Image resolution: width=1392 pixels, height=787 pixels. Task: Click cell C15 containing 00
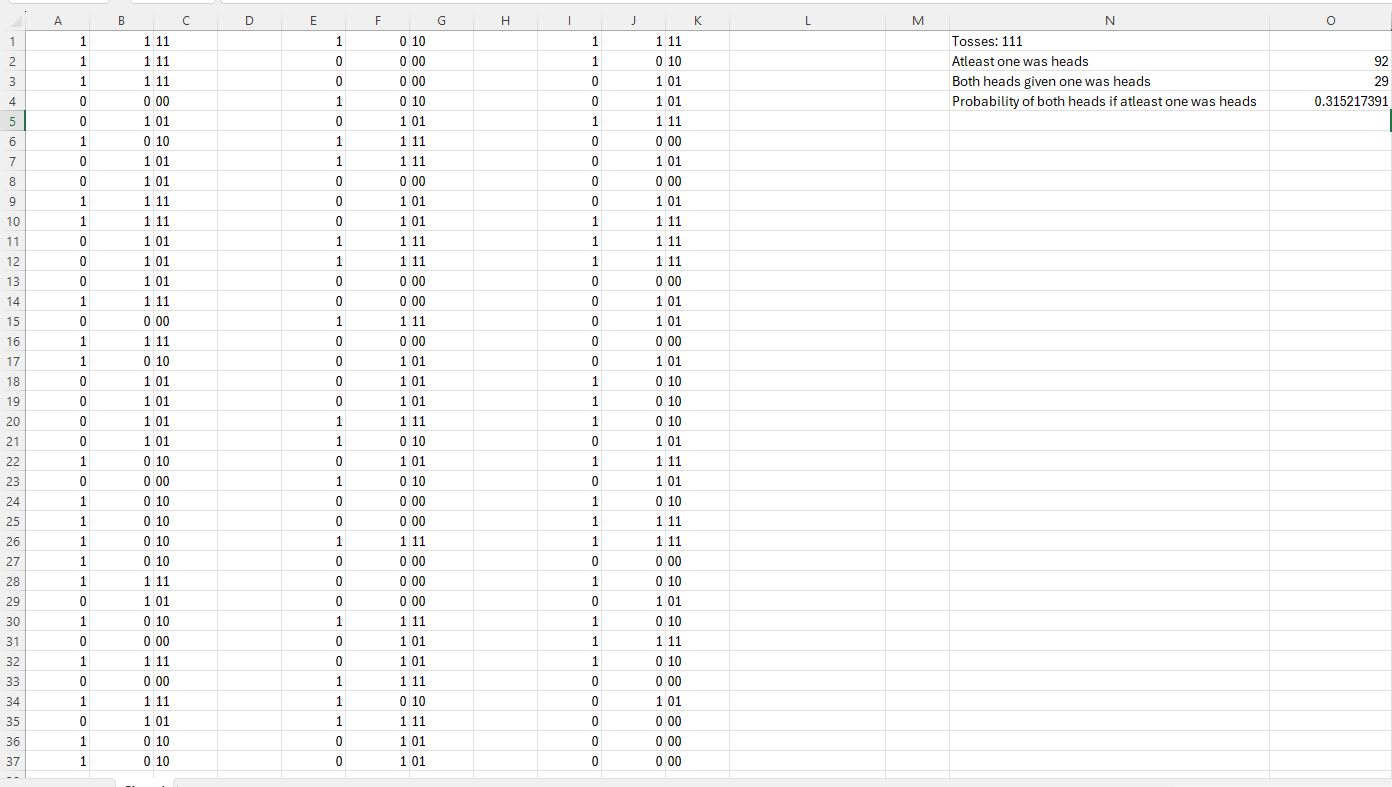click(185, 321)
